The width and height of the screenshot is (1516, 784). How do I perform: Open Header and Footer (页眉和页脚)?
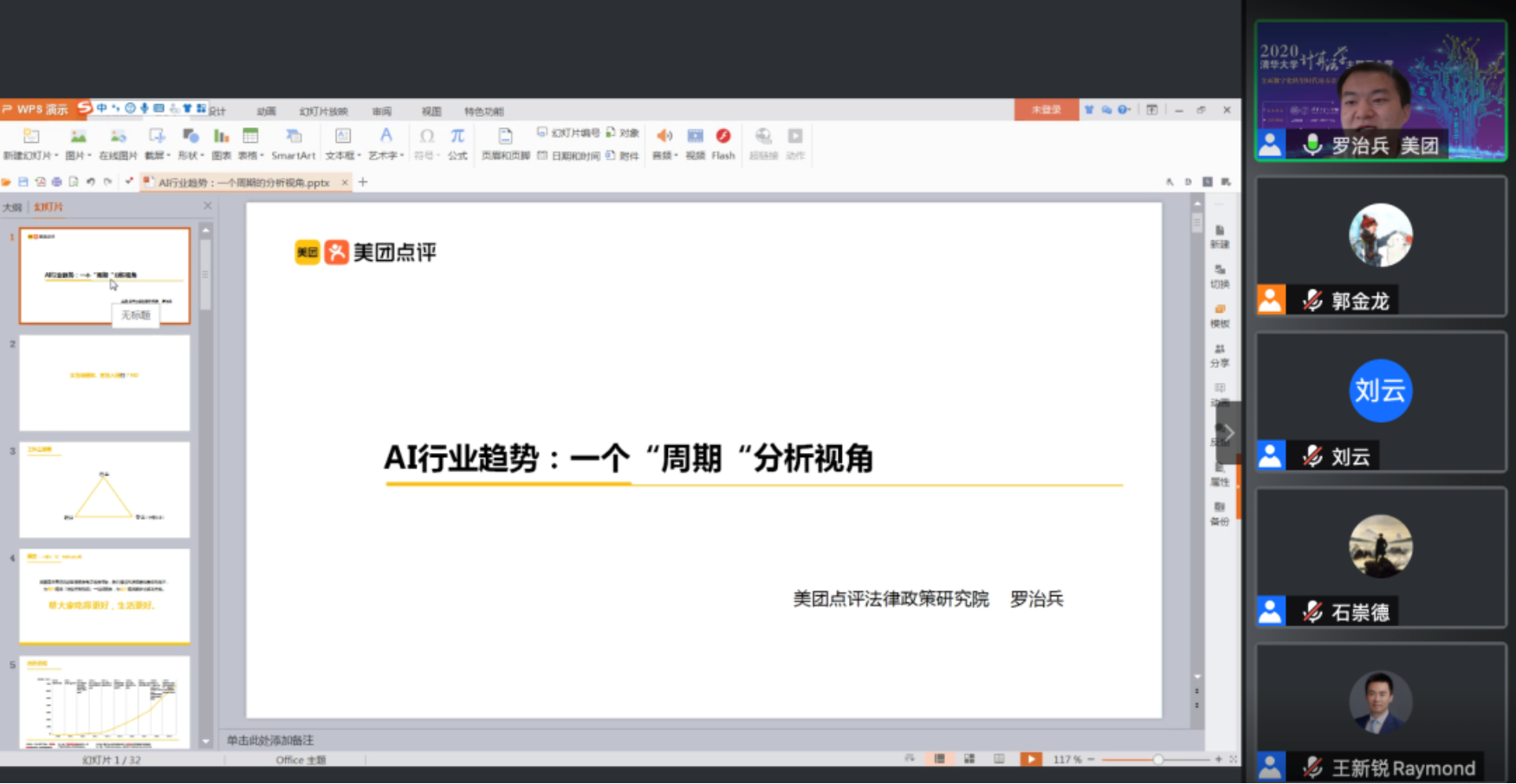(x=505, y=144)
